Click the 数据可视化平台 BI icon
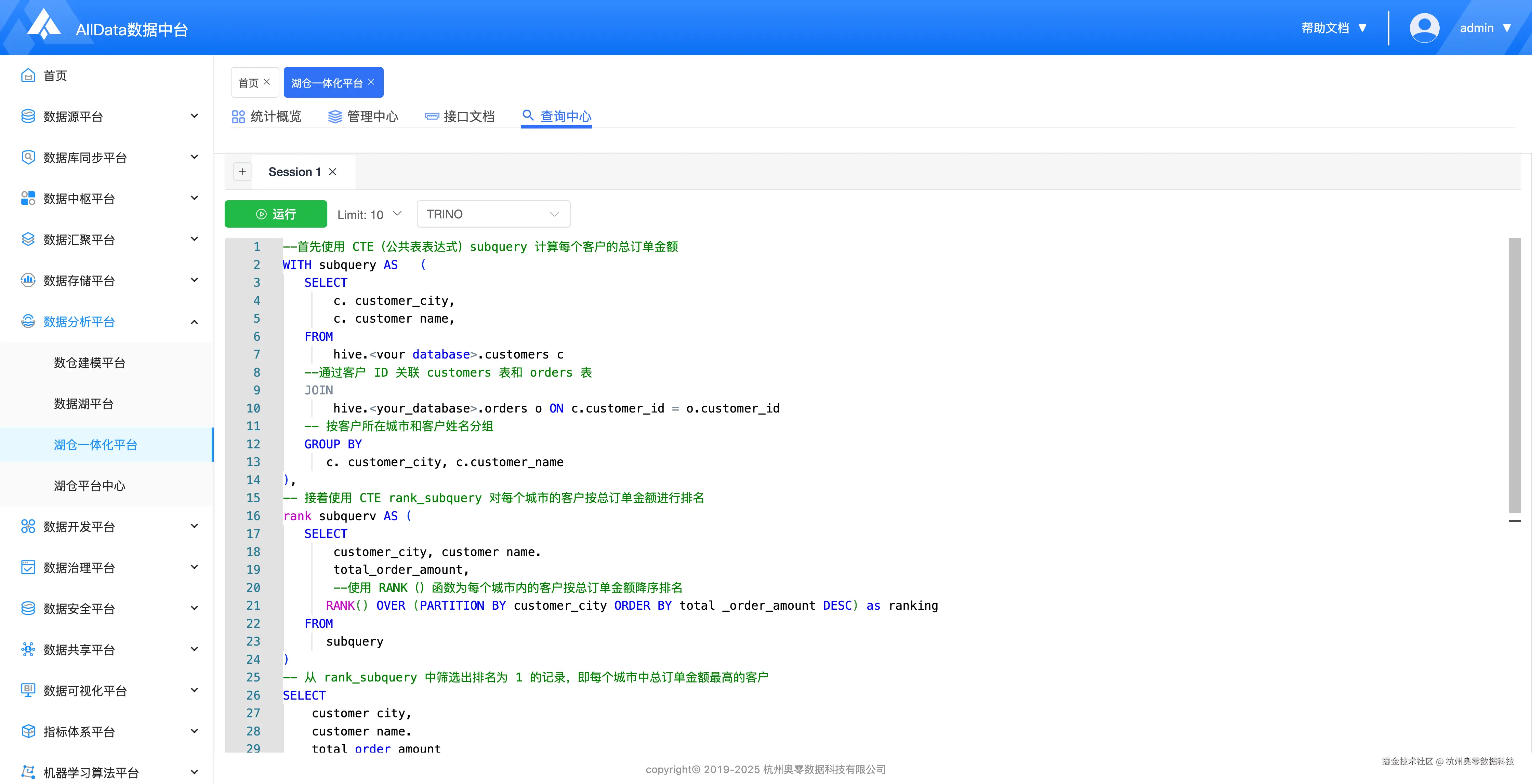Viewport: 1532px width, 784px height. (x=28, y=690)
